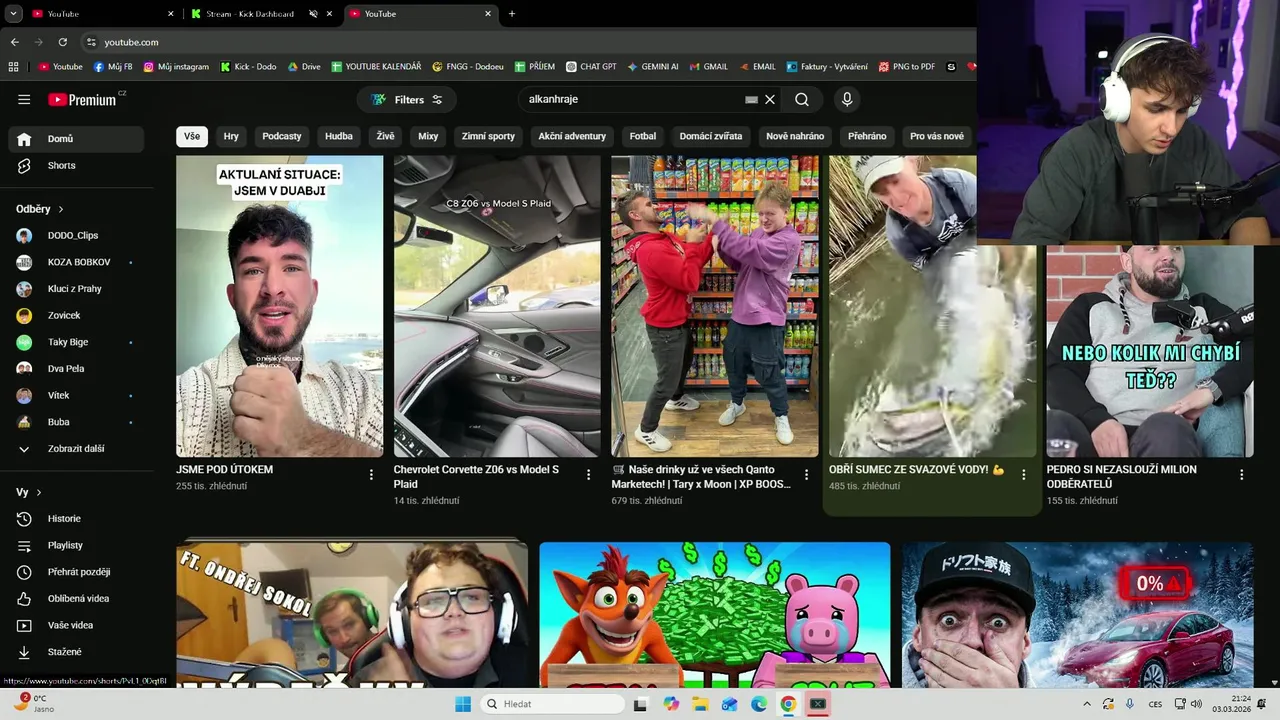Open the YouTube guide hamburger menu

[x=24, y=99]
